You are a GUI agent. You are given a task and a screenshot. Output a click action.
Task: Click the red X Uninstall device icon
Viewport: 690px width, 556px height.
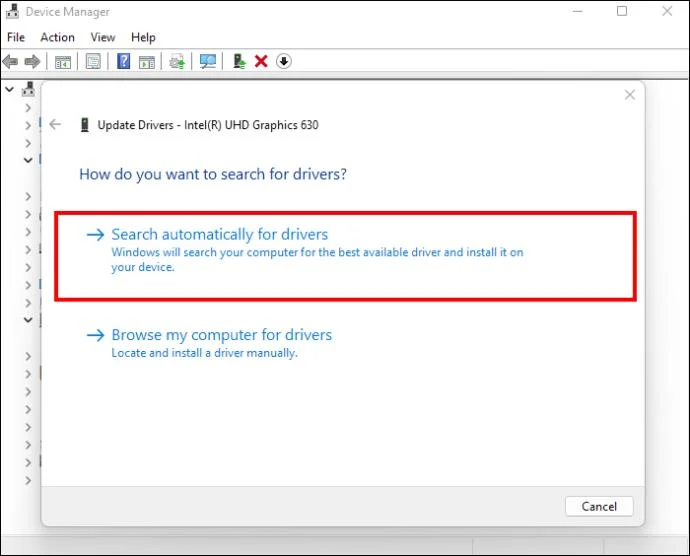(261, 61)
